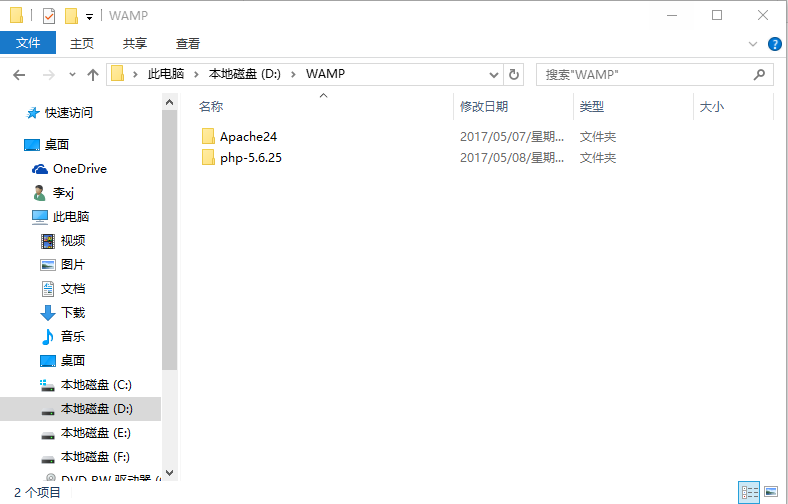Open the recent locations dropdown arrow
The width and height of the screenshot is (788, 504).
coord(72,75)
